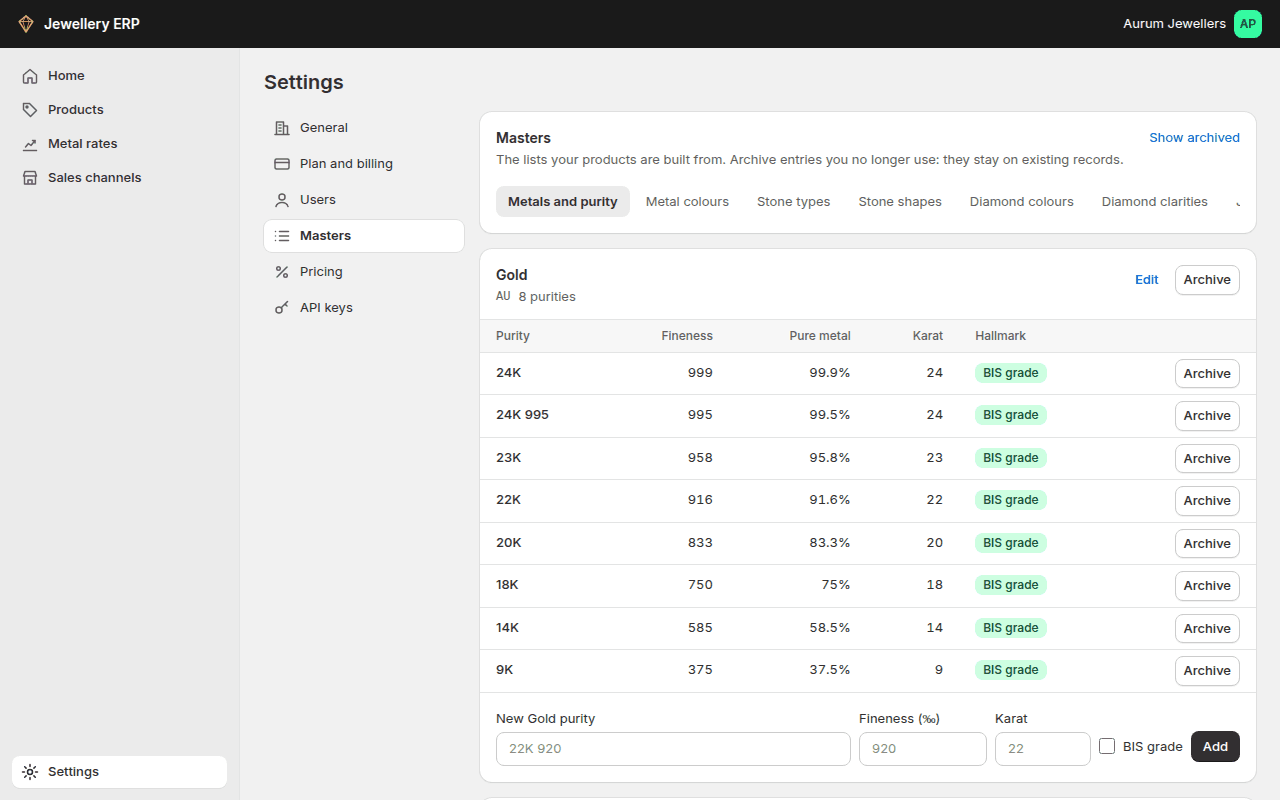Open Metal rates in the sidebar
The image size is (1280, 800).
(x=119, y=144)
